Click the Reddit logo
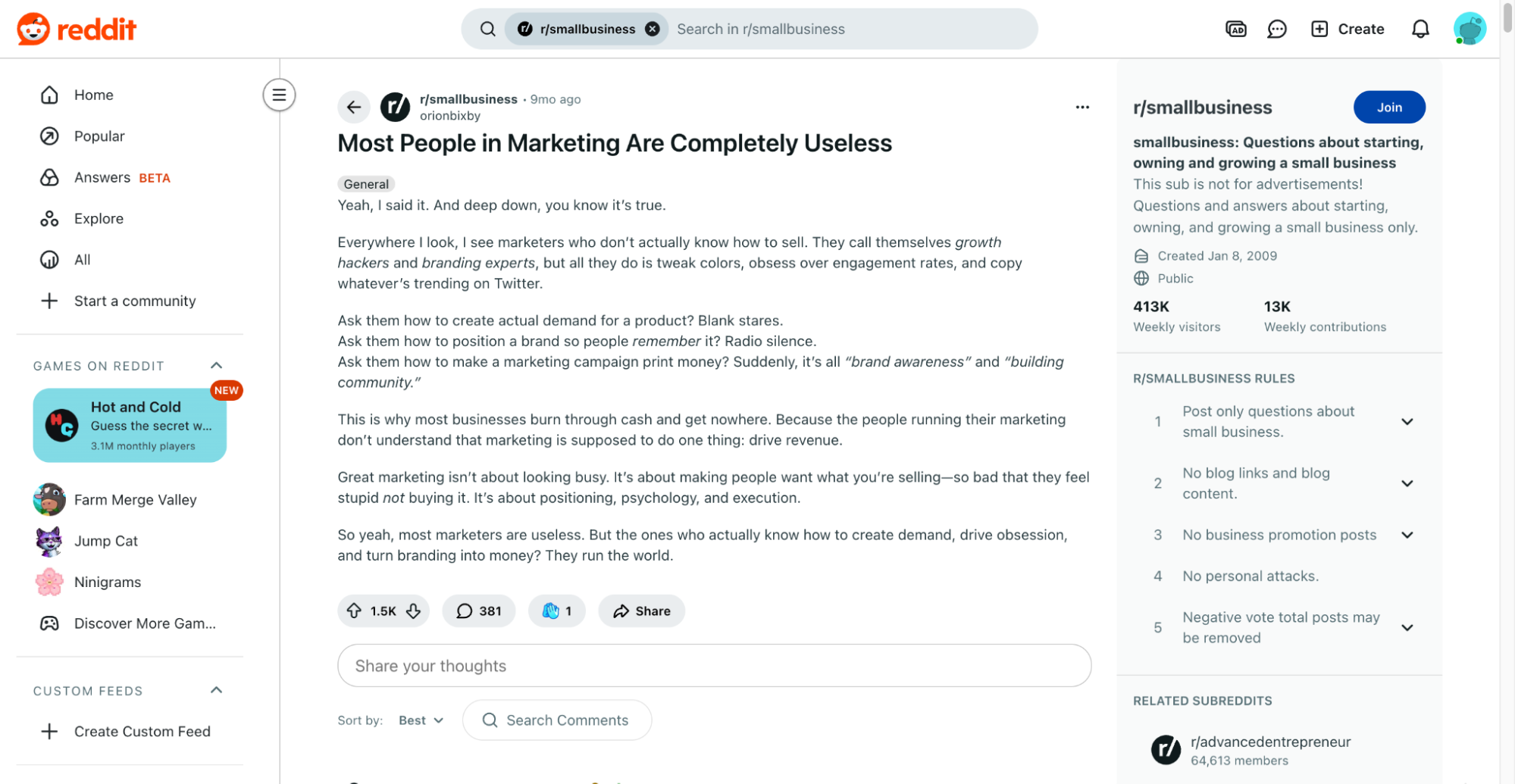Screen dimensions: 1515x784 76,28
